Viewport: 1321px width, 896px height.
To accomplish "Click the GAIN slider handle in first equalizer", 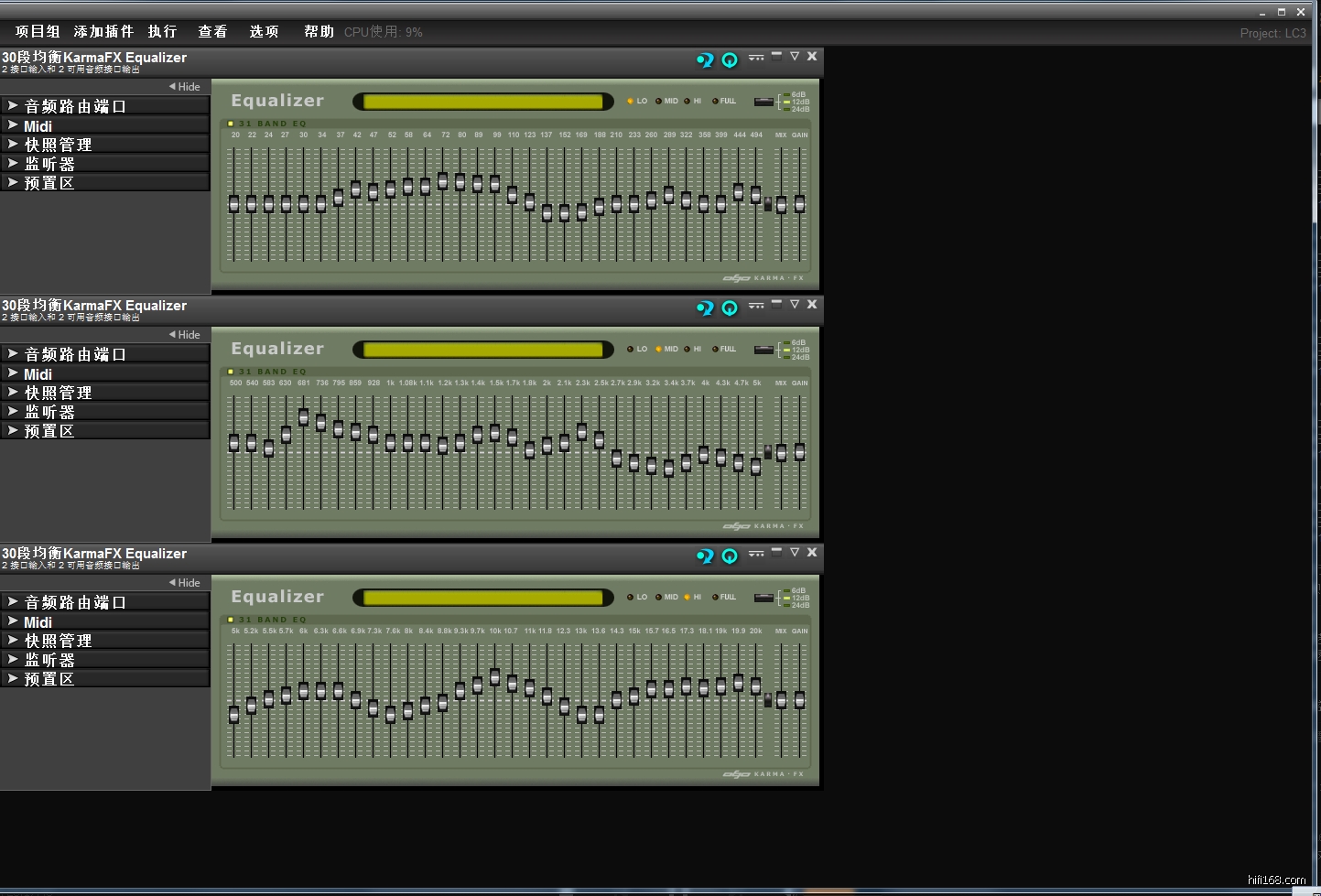I will pos(799,204).
